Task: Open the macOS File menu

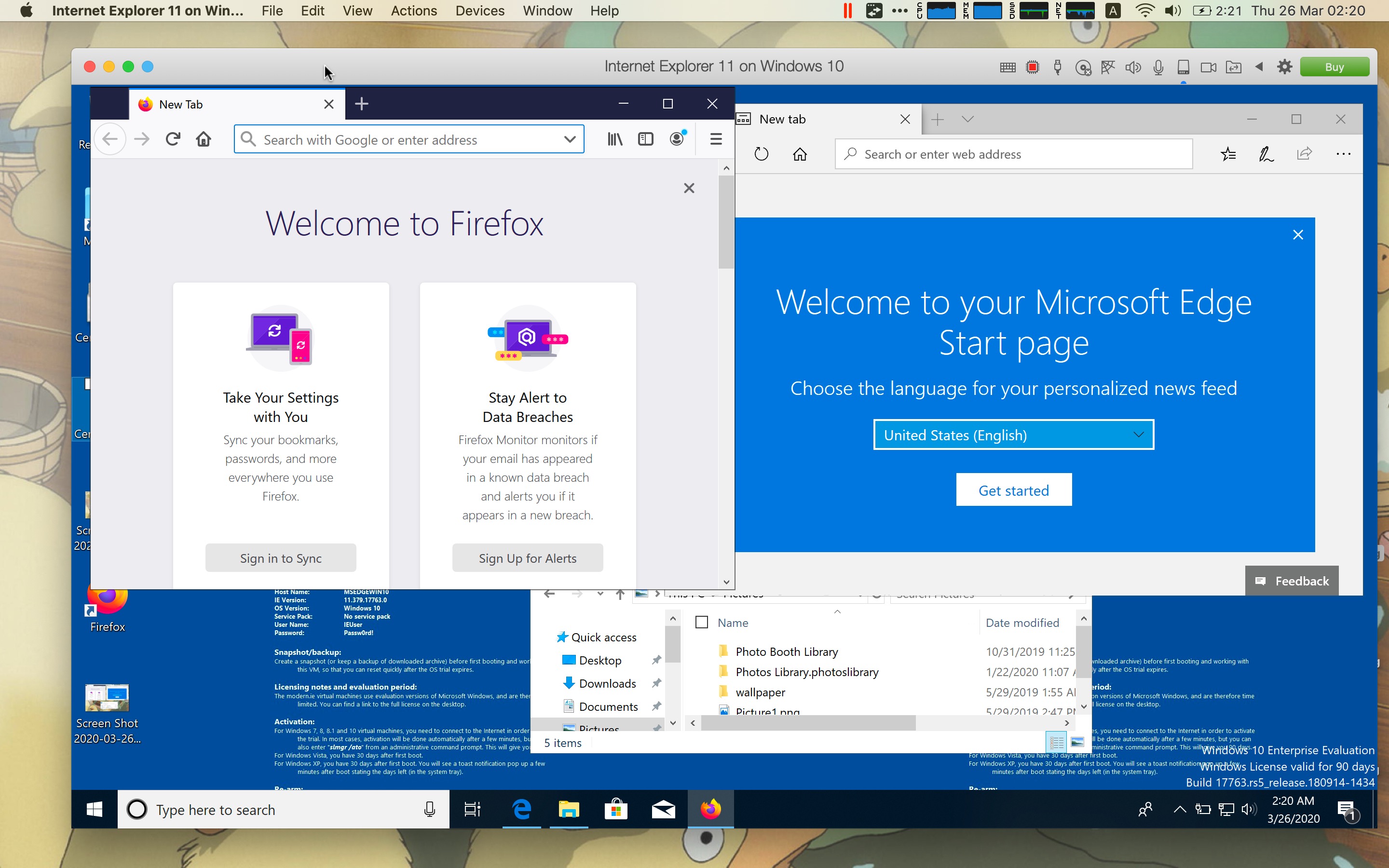Action: tap(272, 11)
